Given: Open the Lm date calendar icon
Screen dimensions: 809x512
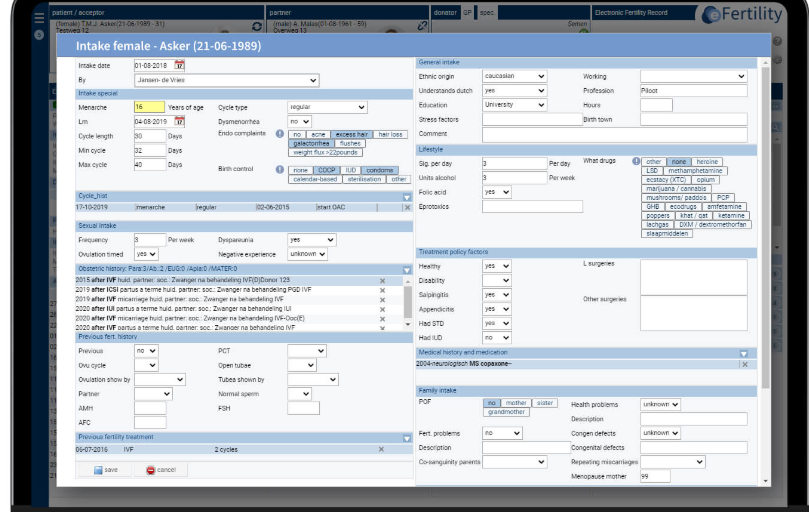Looking at the screenshot, I should [180, 121].
